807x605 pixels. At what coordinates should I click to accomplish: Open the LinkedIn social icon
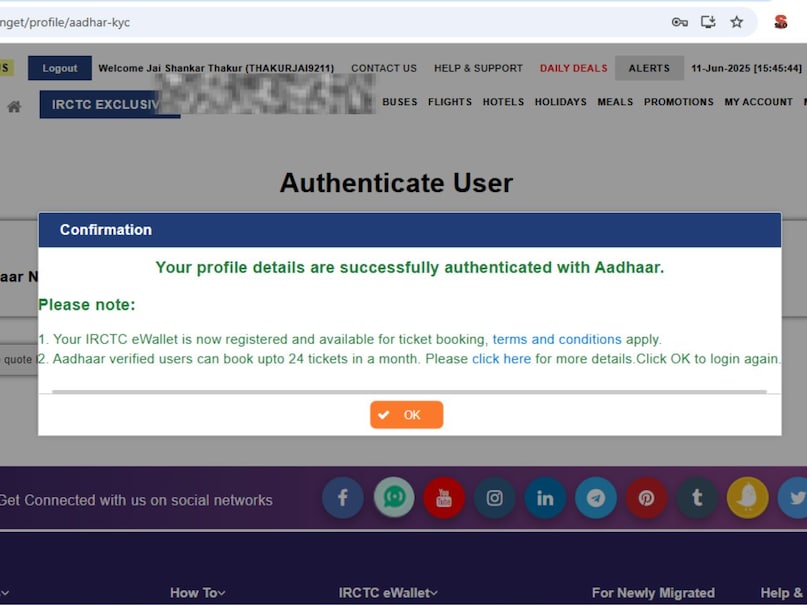[x=545, y=497]
